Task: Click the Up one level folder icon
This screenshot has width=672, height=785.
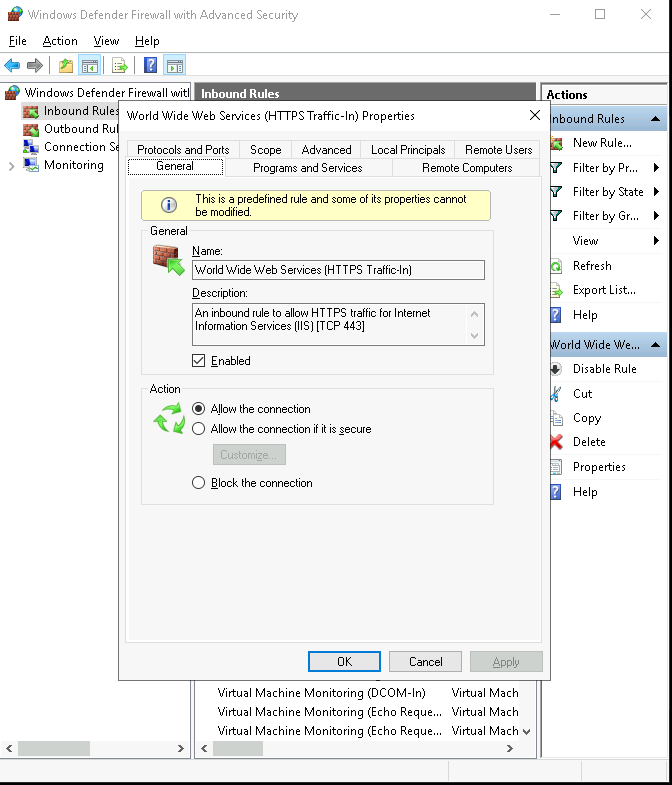Action: (x=66, y=65)
